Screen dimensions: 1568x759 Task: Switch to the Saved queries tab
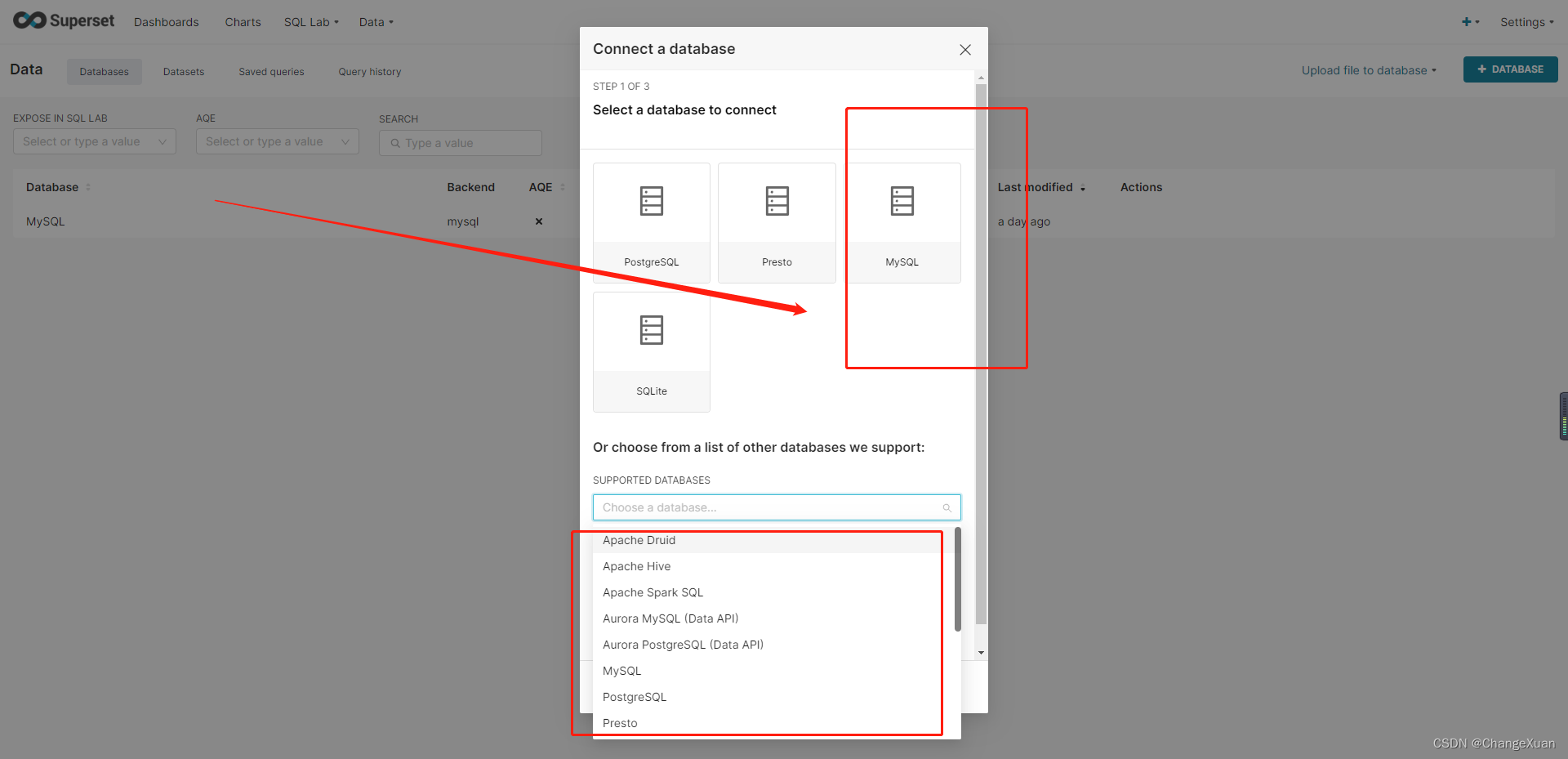click(271, 72)
